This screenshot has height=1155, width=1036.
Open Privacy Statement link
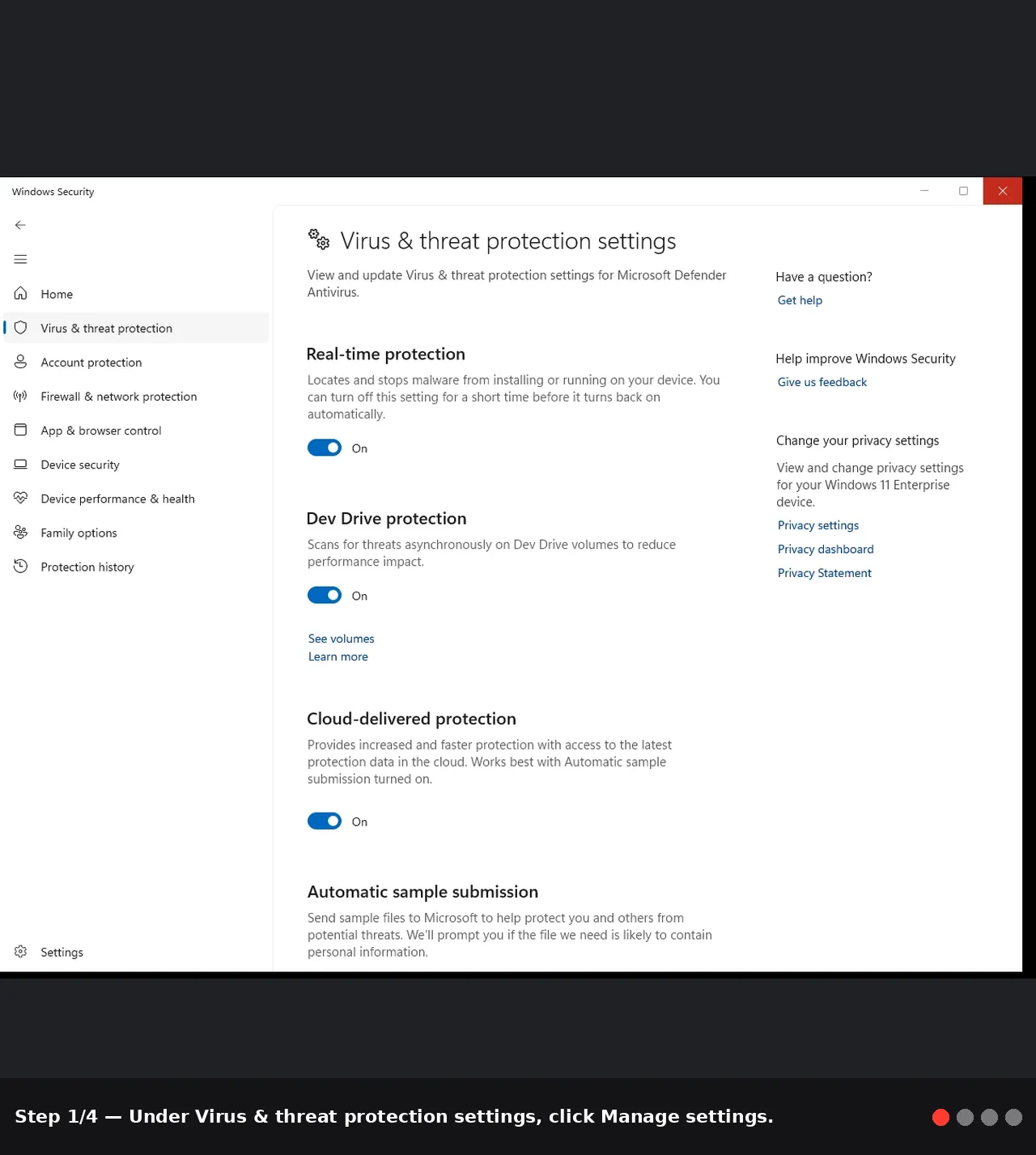pos(824,573)
